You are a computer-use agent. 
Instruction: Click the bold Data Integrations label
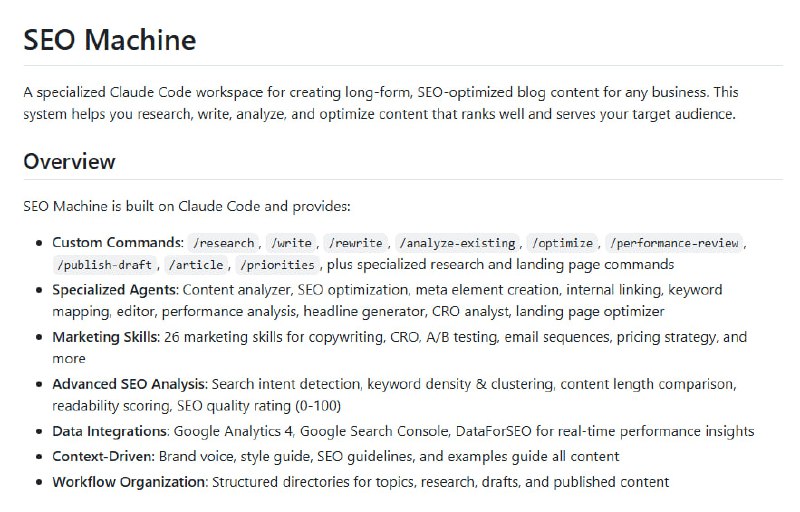tap(110, 432)
